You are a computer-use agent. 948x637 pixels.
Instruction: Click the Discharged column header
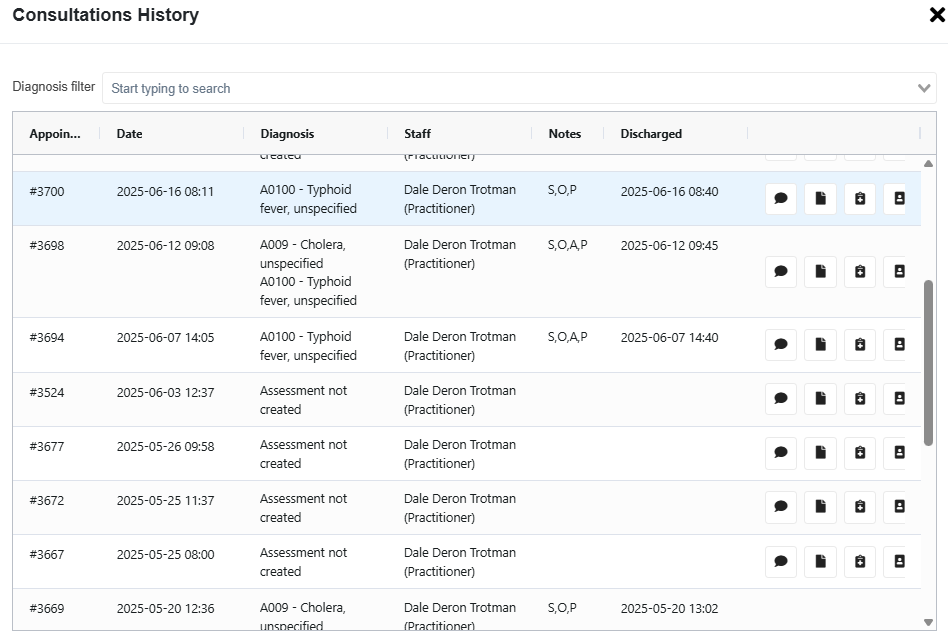tap(651, 134)
